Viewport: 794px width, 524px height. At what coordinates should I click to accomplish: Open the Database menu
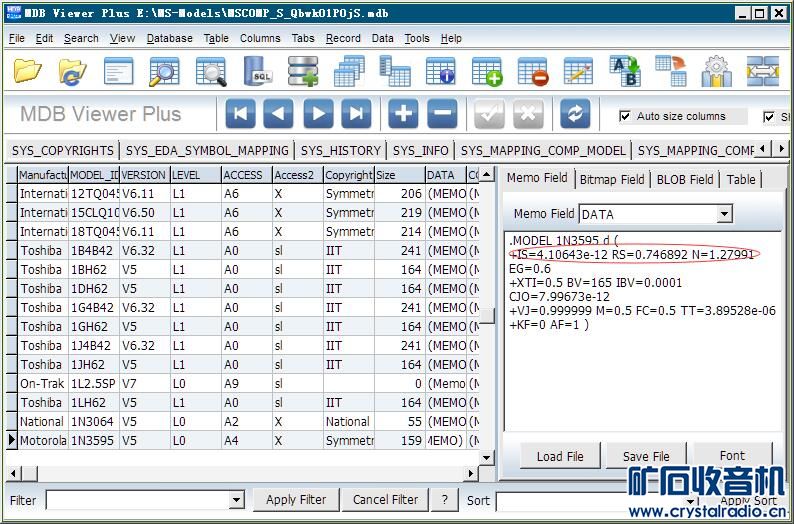click(x=170, y=38)
